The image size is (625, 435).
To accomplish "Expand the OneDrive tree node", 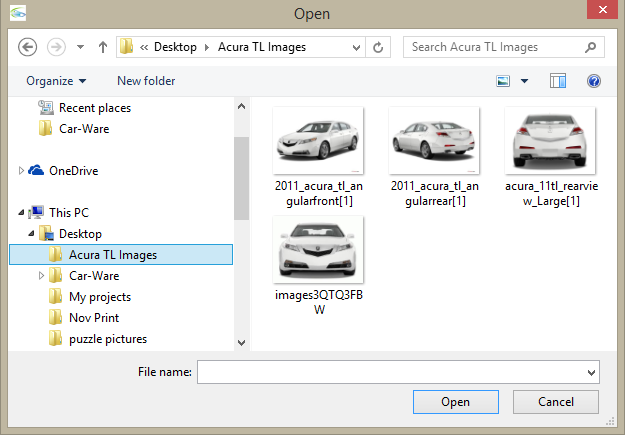I will coord(22,171).
